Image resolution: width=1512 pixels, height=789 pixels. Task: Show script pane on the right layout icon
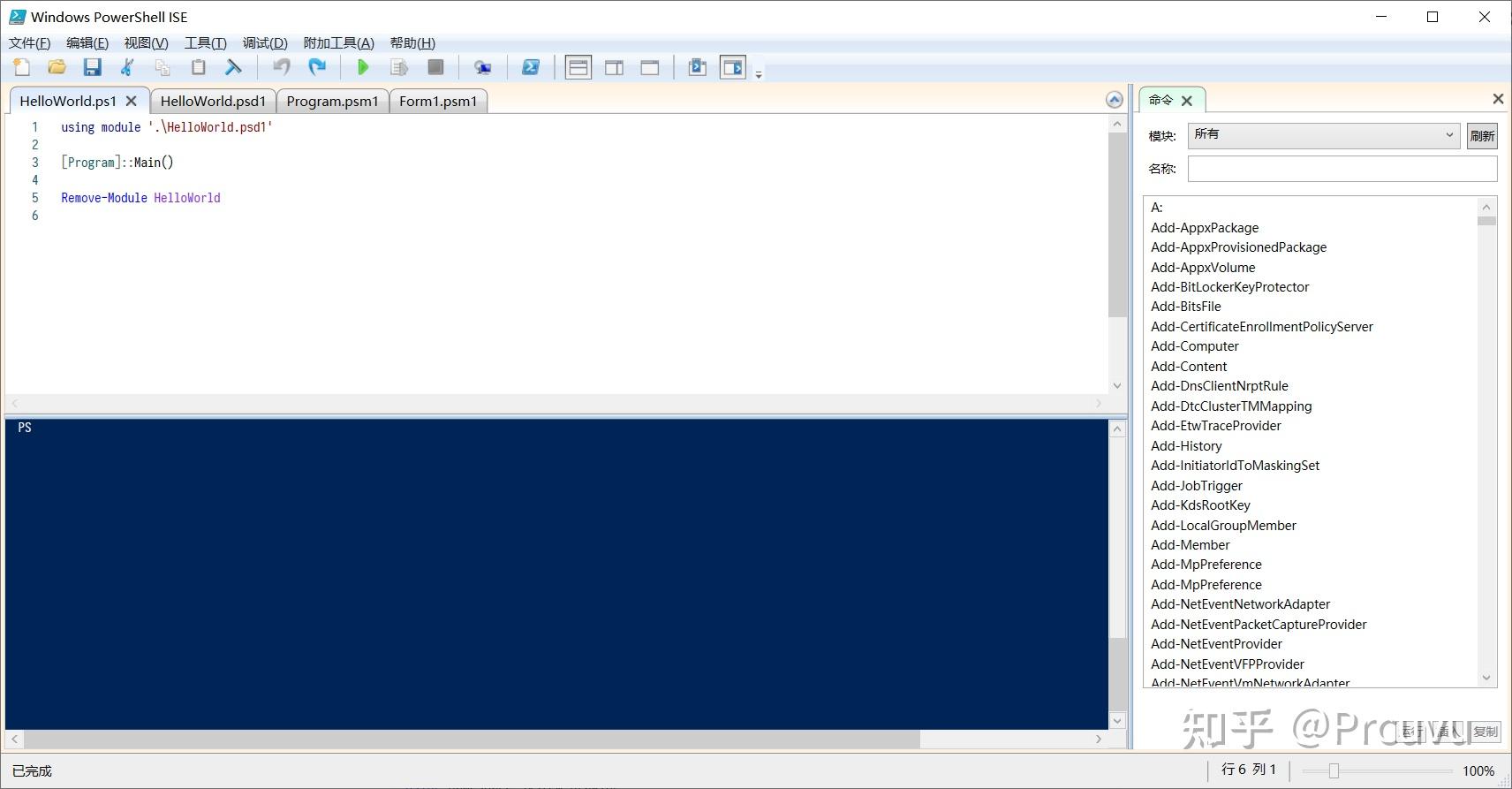[615, 67]
